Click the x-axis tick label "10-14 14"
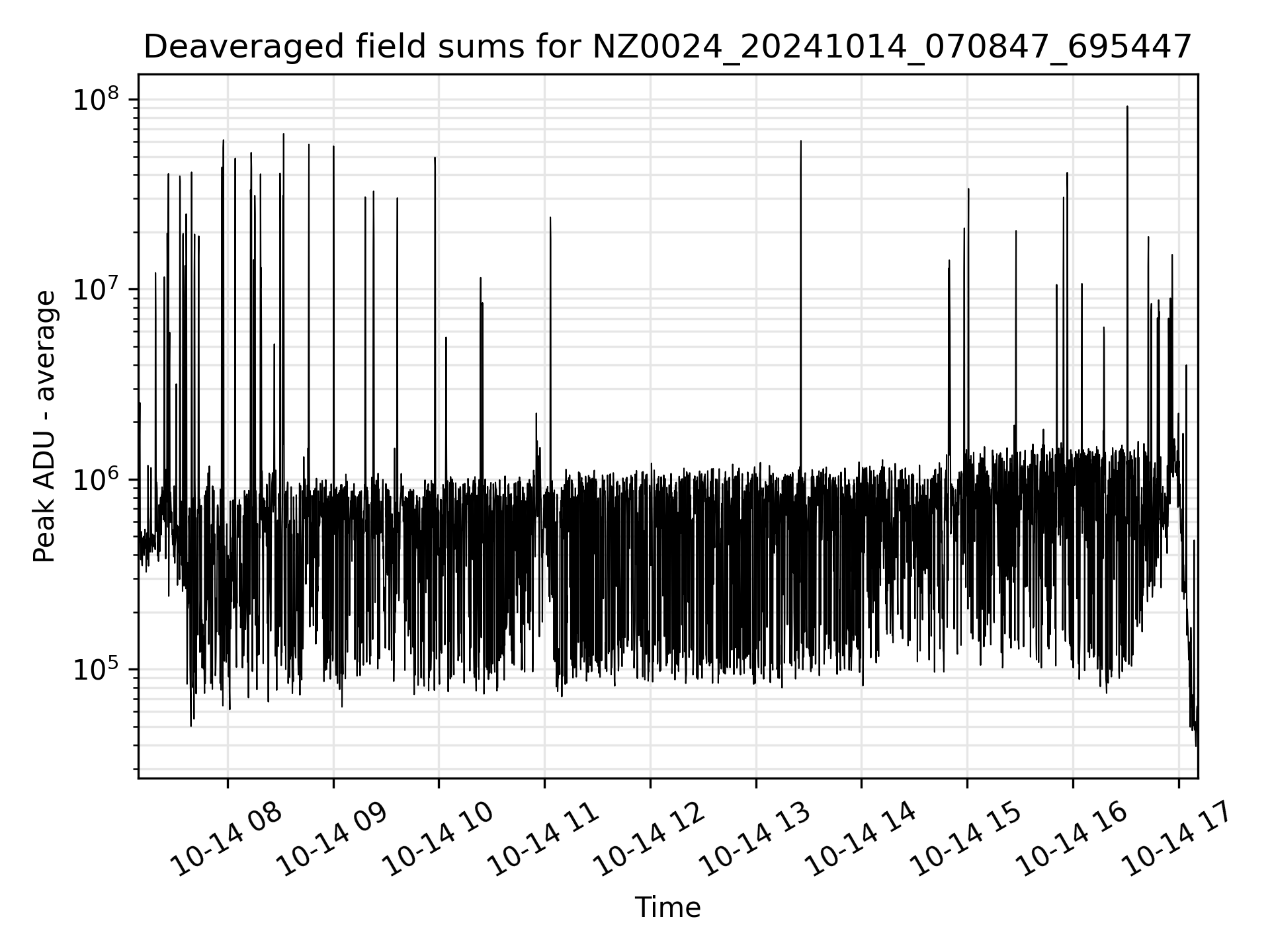Viewport: 1270px width, 952px height. click(860, 839)
